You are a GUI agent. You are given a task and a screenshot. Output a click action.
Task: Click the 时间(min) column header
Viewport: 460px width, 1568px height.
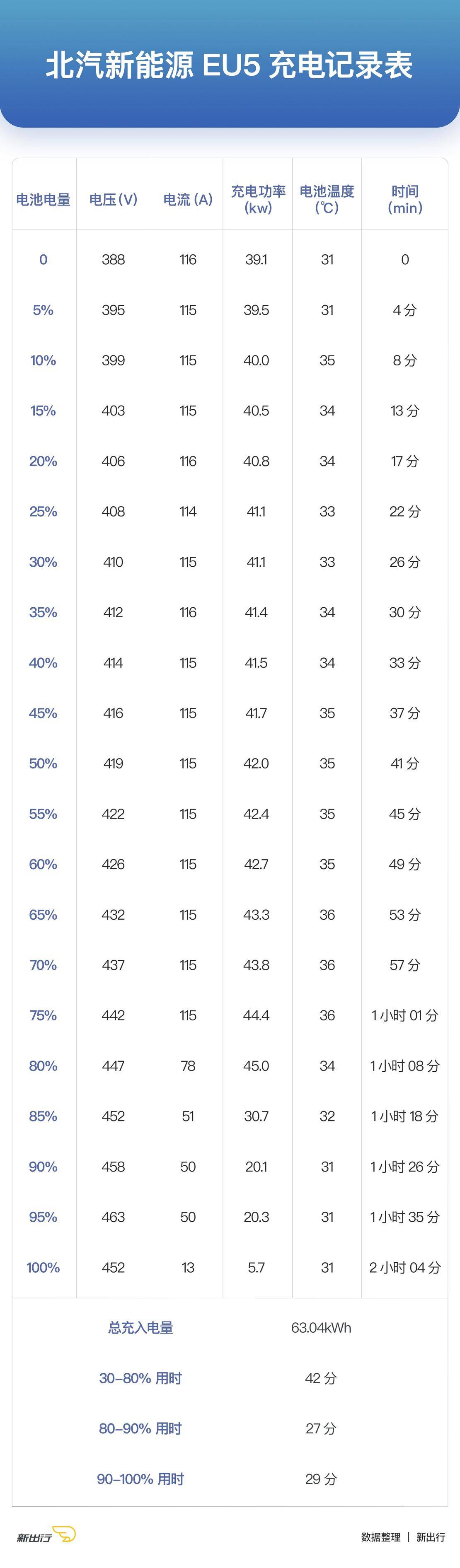coord(405,200)
